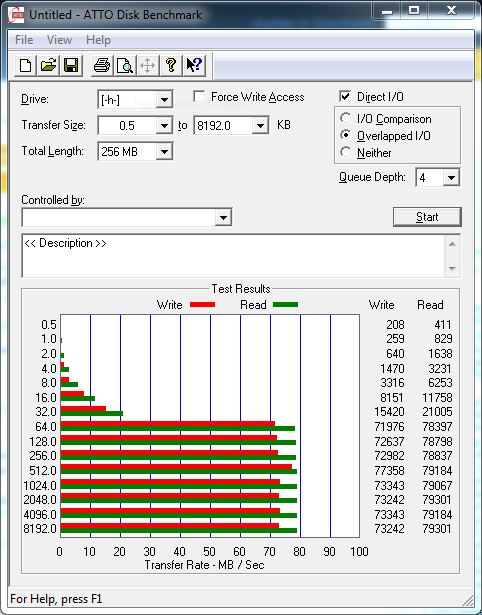The image size is (482, 615).
Task: Open the 8192.0 transfer size dropdown
Action: click(x=260, y=126)
